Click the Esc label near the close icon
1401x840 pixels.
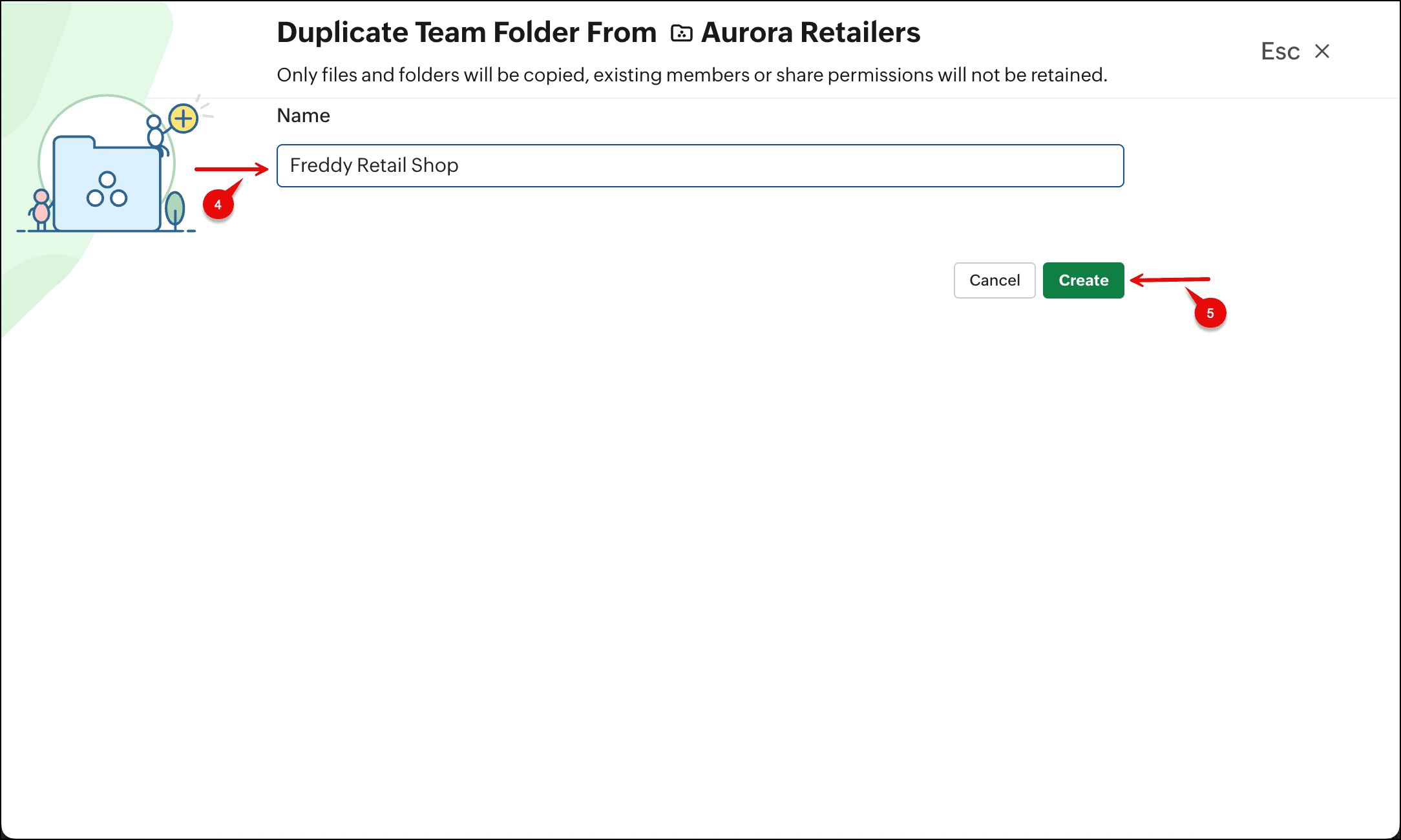[x=1280, y=51]
